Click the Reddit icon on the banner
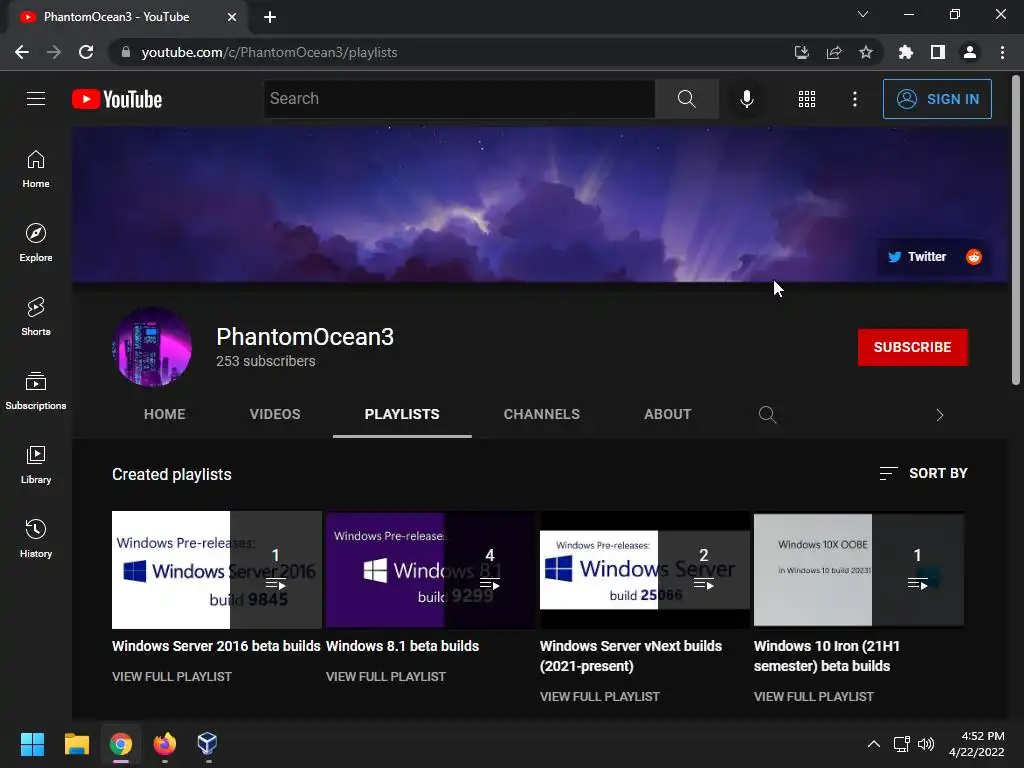This screenshot has width=1024, height=768. pos(974,257)
